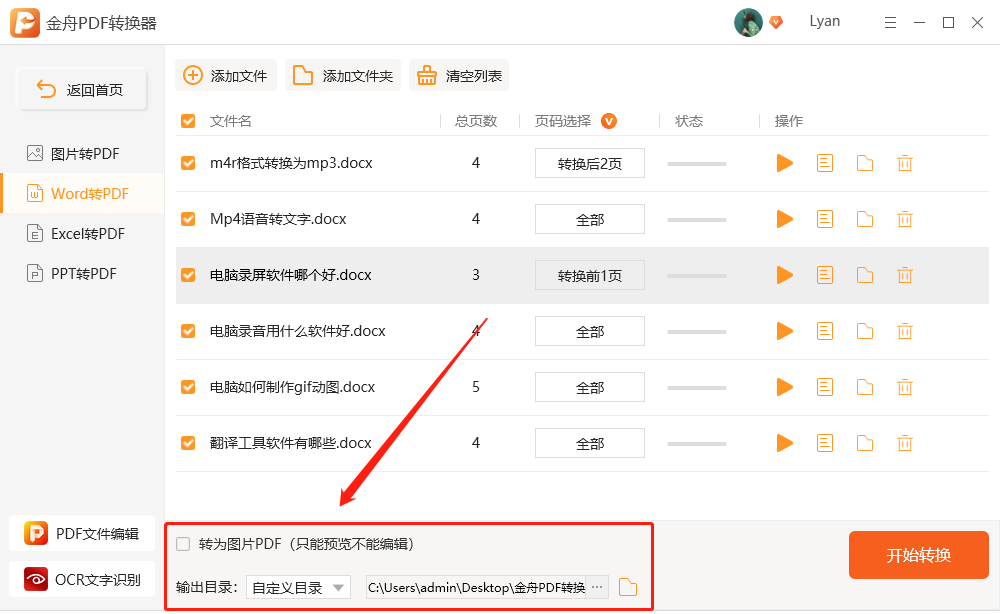Start converting 电脑如何制作gif动图.docx with play icon
Screen dimensions: 1000x614
(784, 387)
